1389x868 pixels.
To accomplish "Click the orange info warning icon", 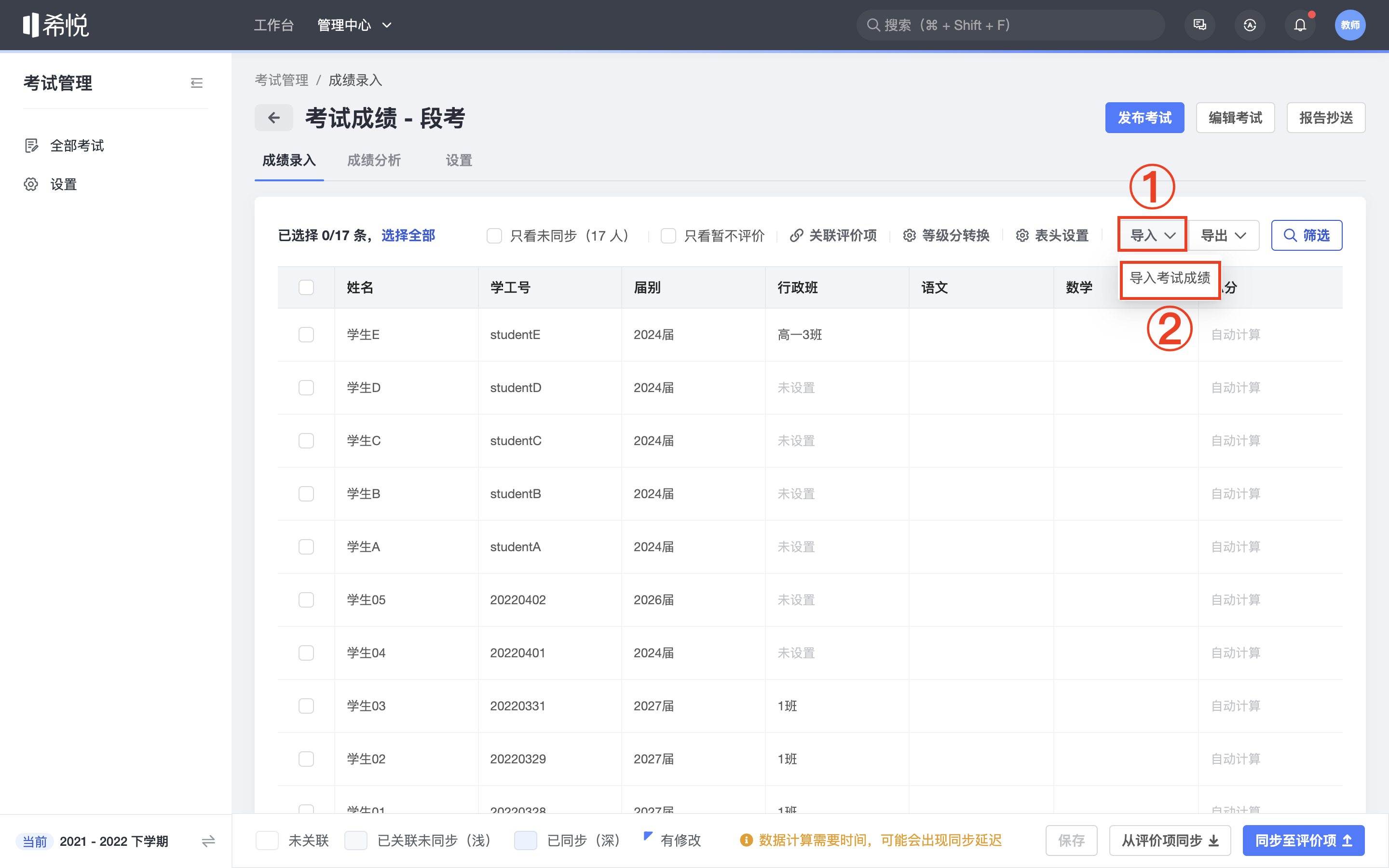I will point(746,841).
